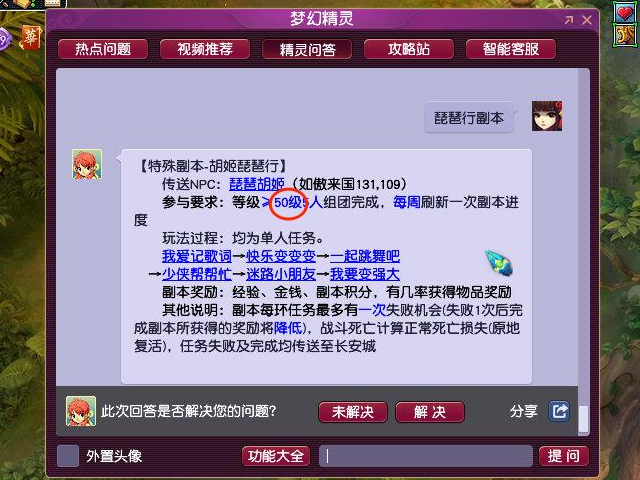The image size is (640, 480).
Task: Open the 智能客服 tab
Action: pyautogui.click(x=511, y=49)
